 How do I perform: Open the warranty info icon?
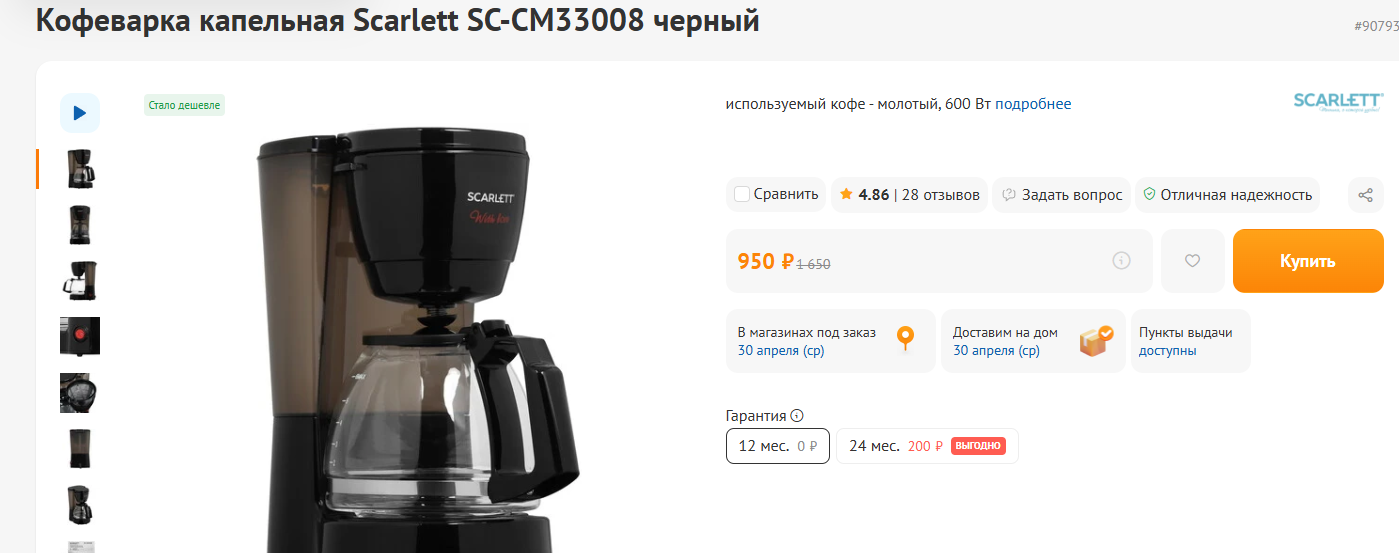(x=797, y=416)
